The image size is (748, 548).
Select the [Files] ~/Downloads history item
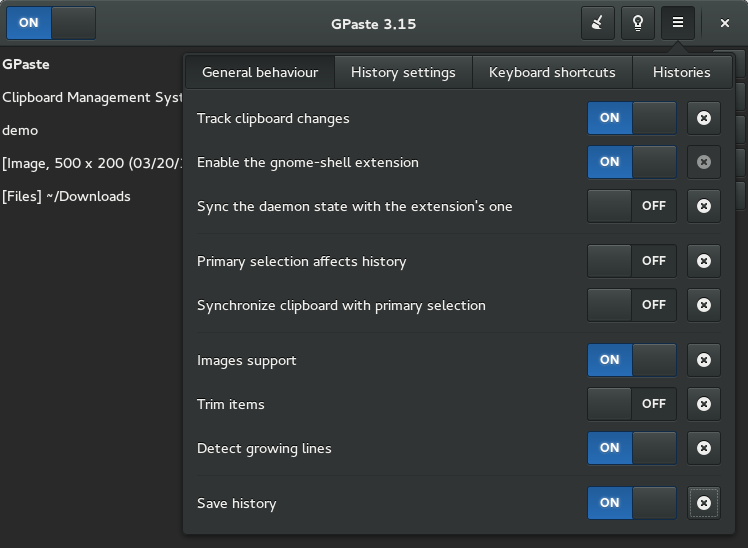coord(92,196)
